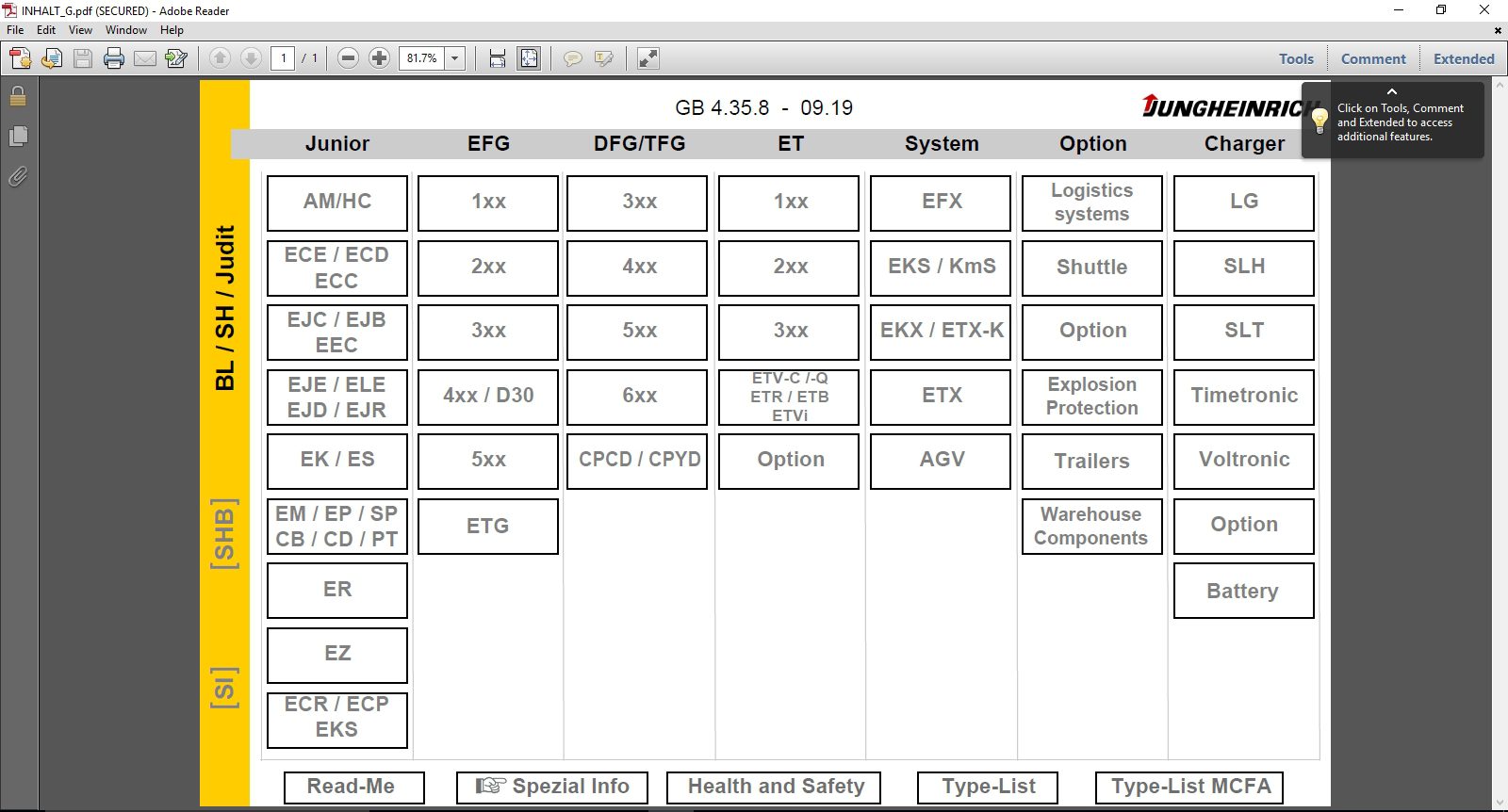This screenshot has width=1508, height=812.
Task: Click the EZ box
Action: coord(337,655)
